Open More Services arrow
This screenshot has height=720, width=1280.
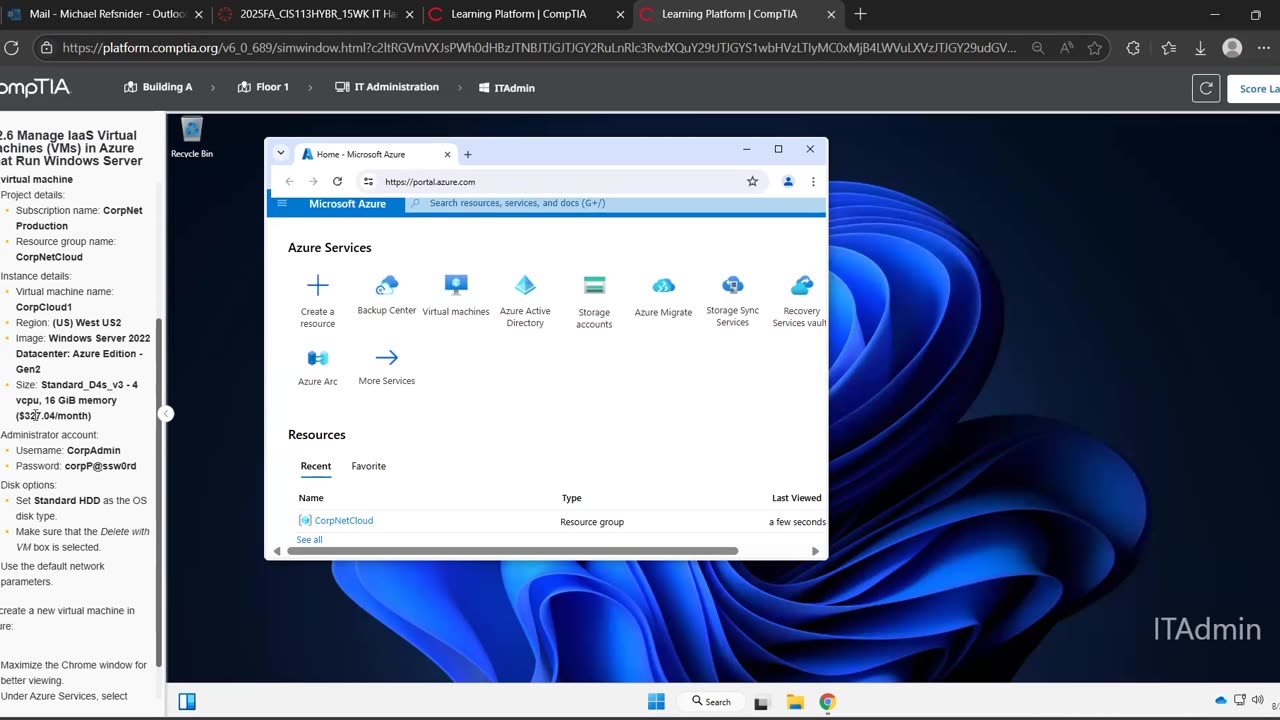(x=387, y=366)
